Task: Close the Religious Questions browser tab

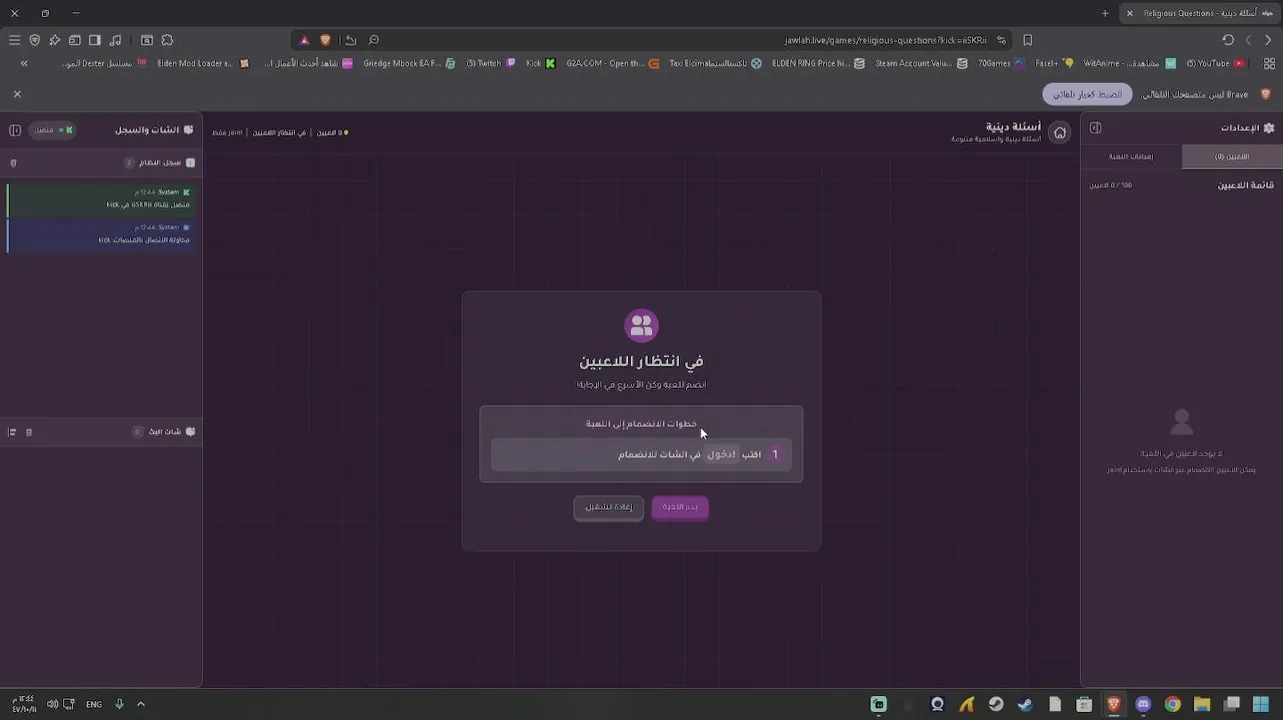Action: click(x=1130, y=13)
